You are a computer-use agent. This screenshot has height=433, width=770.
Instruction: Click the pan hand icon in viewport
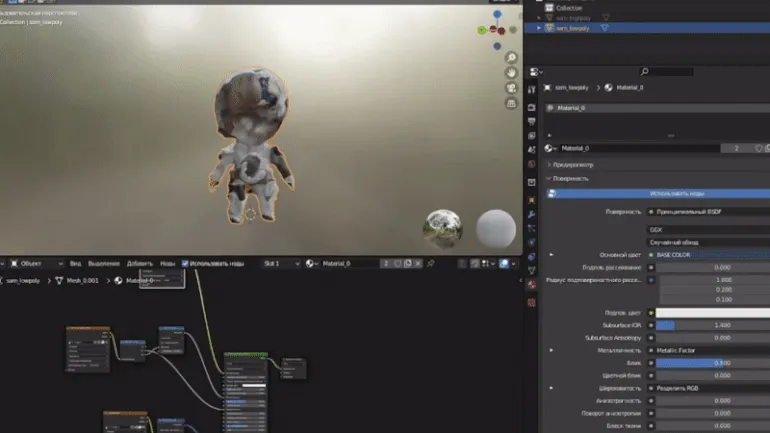click(x=512, y=73)
